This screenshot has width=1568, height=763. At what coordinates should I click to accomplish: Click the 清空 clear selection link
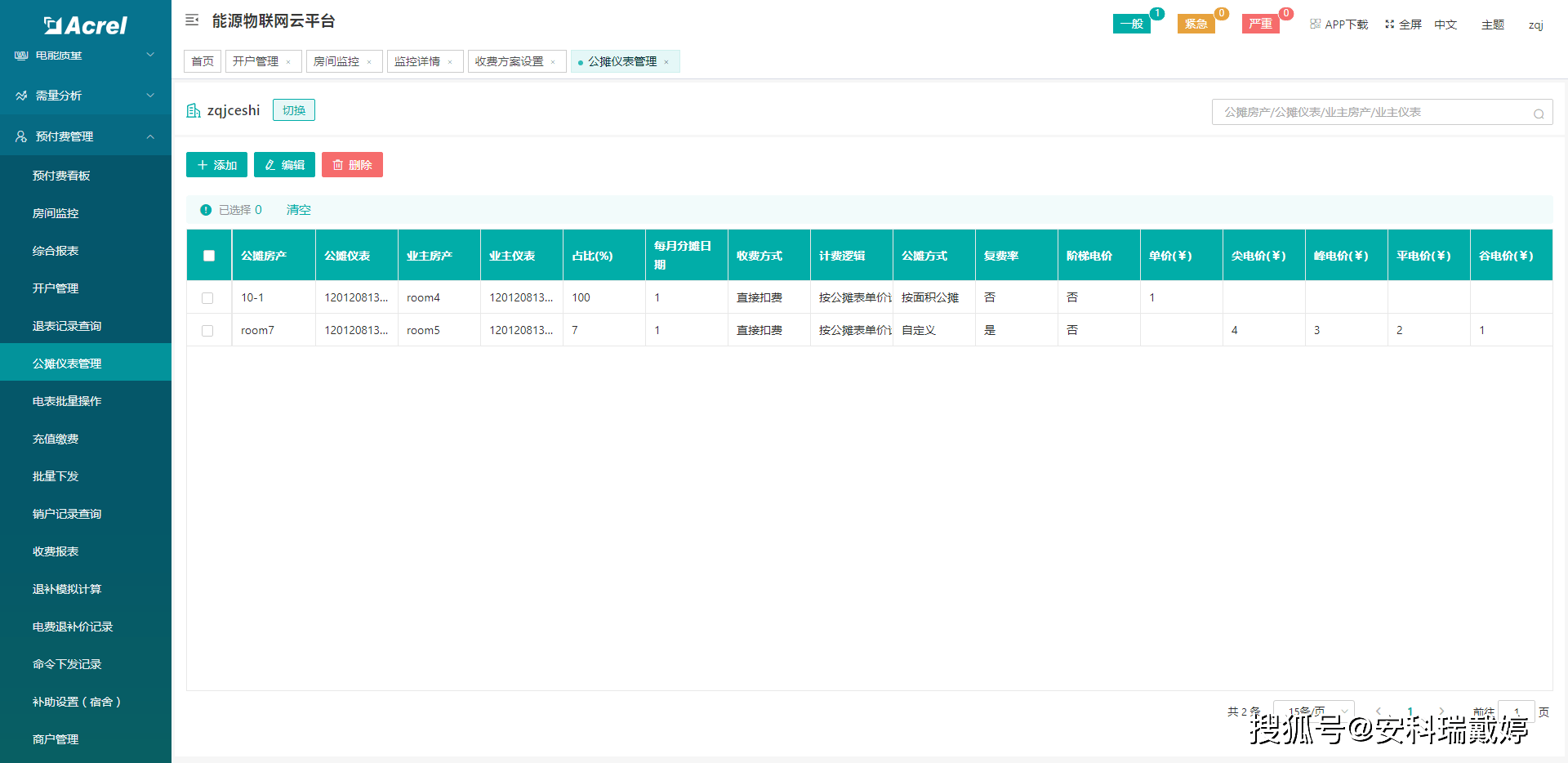point(298,210)
